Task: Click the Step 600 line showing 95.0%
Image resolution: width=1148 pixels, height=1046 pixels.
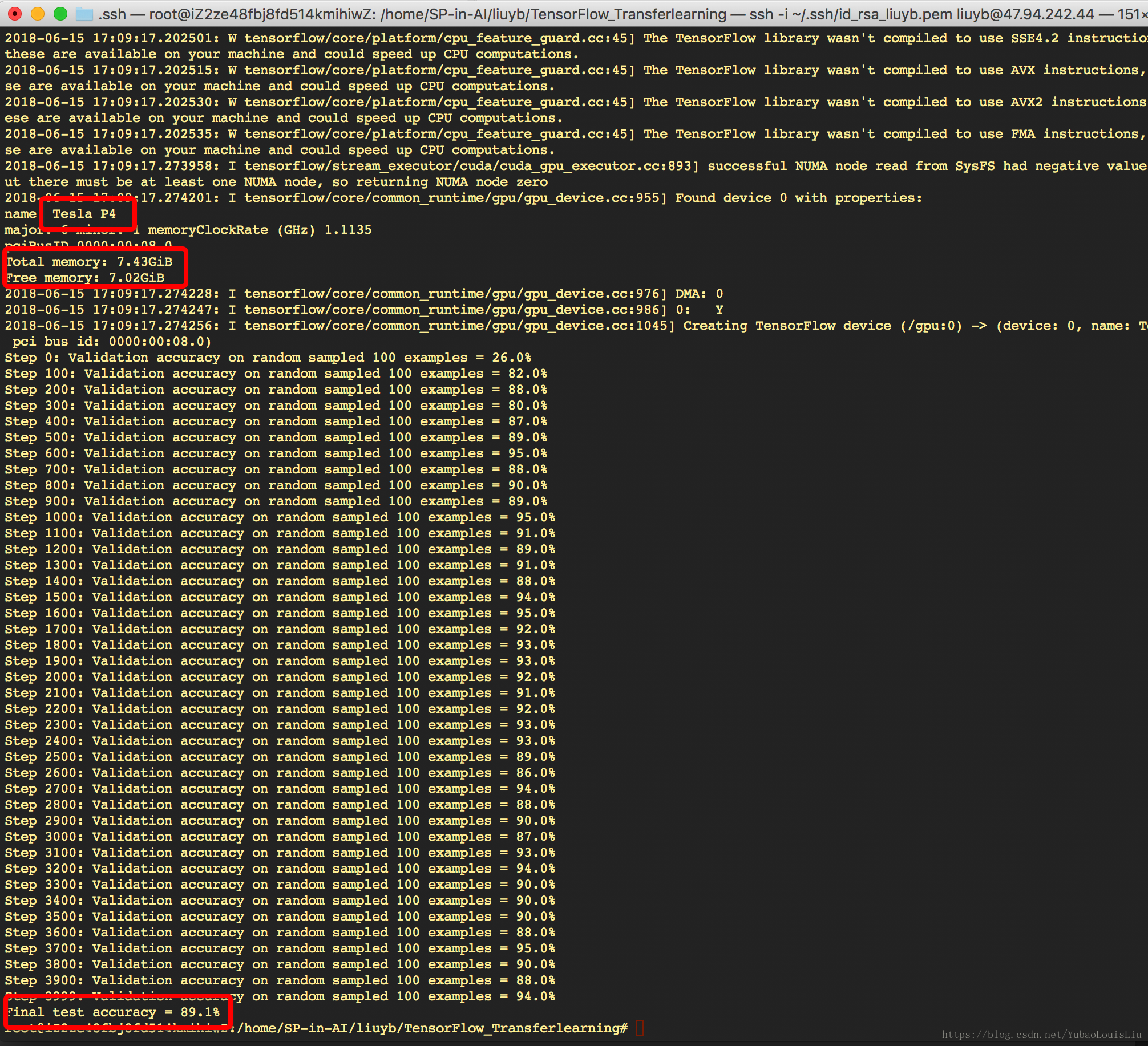Action: pos(276,453)
